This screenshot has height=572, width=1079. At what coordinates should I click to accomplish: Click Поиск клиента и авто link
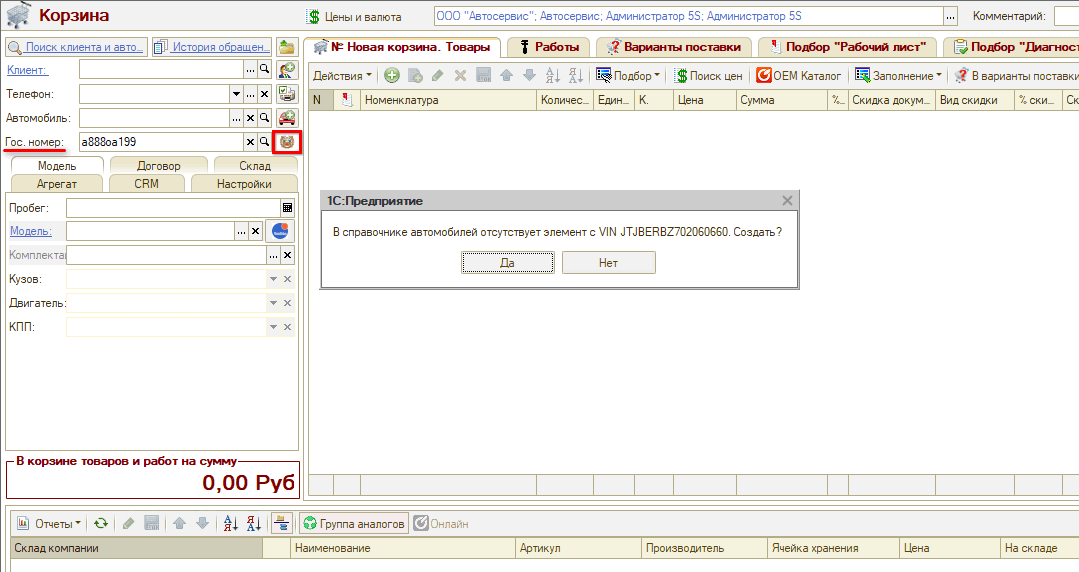pyautogui.click(x=76, y=47)
